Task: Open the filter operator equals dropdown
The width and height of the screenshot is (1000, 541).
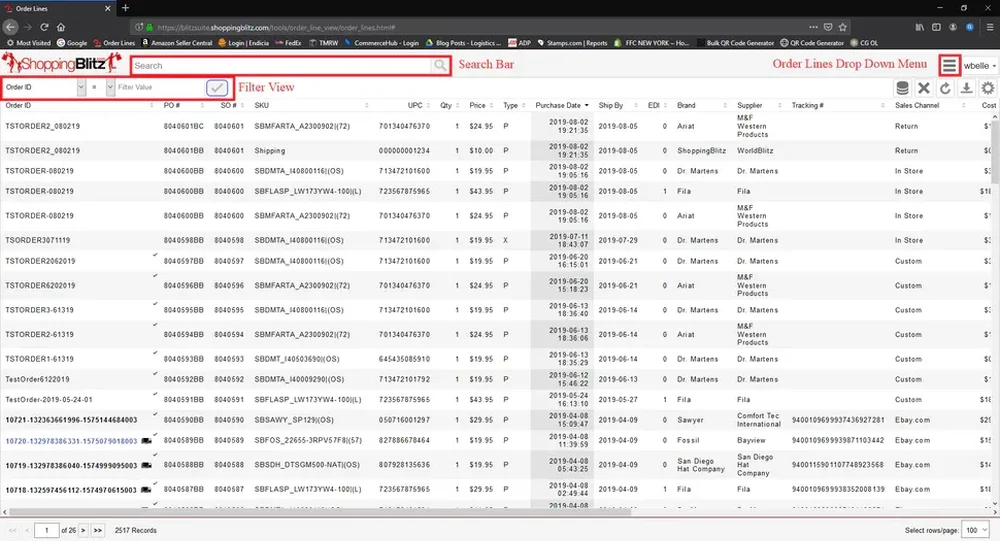Action: (x=110, y=87)
